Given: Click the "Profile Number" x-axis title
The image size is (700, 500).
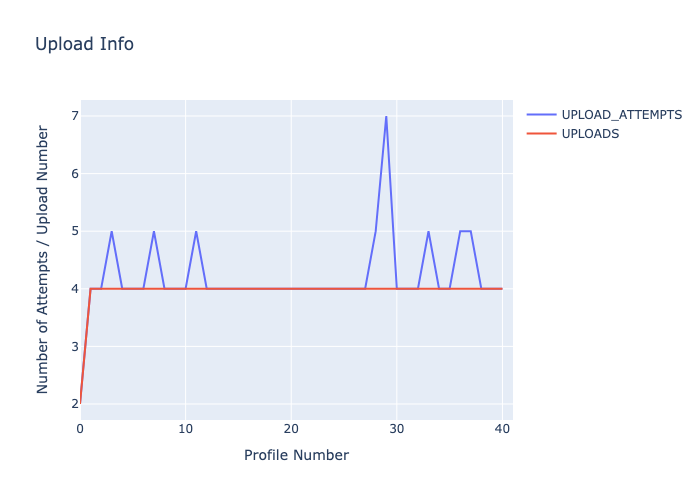Looking at the screenshot, I should click(296, 455).
